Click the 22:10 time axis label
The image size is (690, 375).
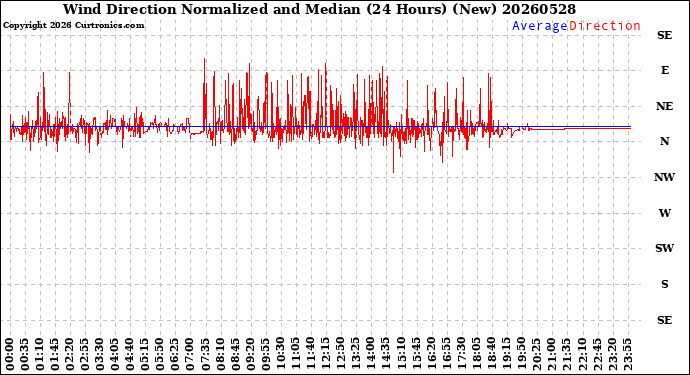click(582, 354)
